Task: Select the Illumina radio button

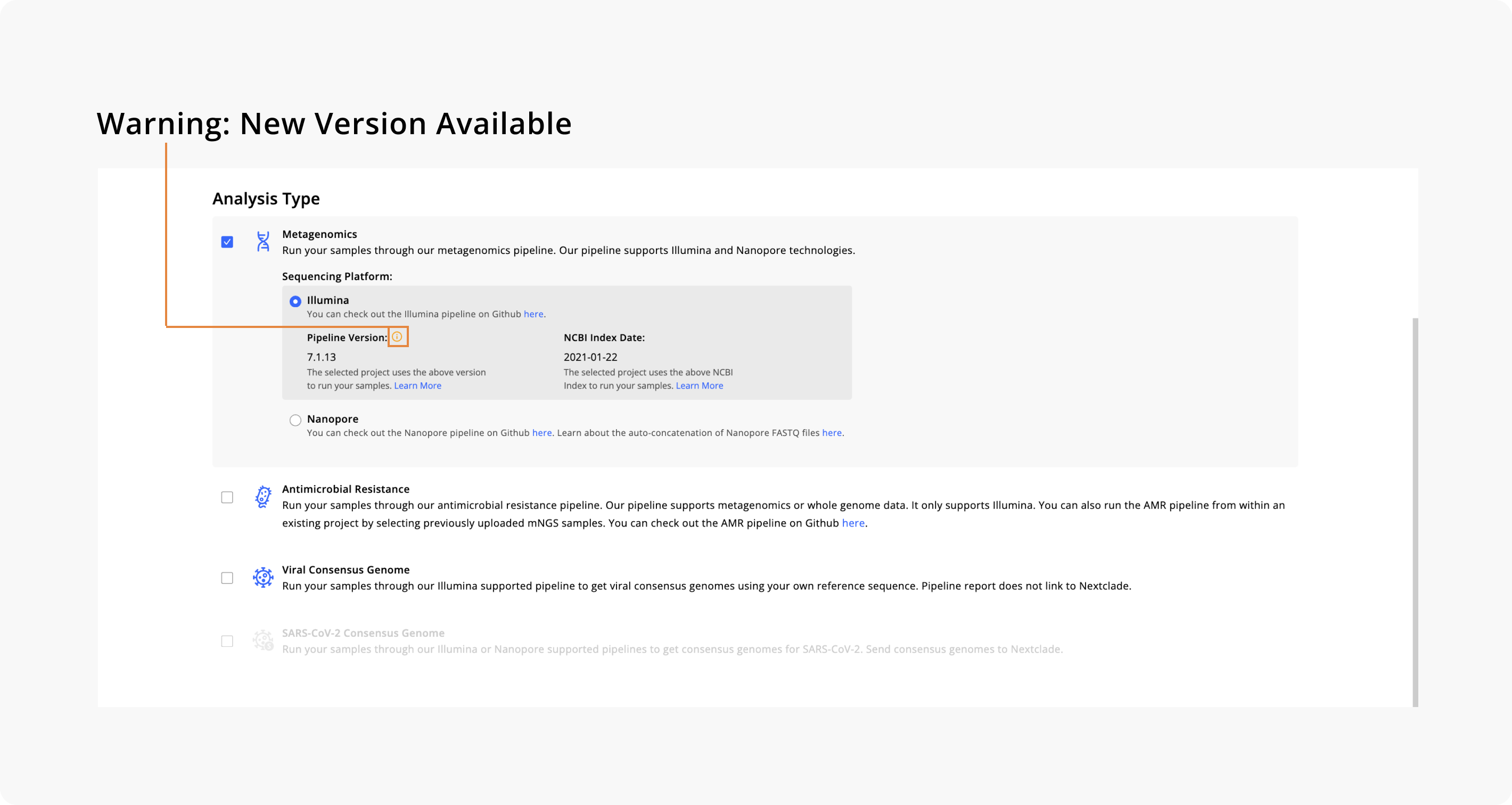Action: point(295,301)
